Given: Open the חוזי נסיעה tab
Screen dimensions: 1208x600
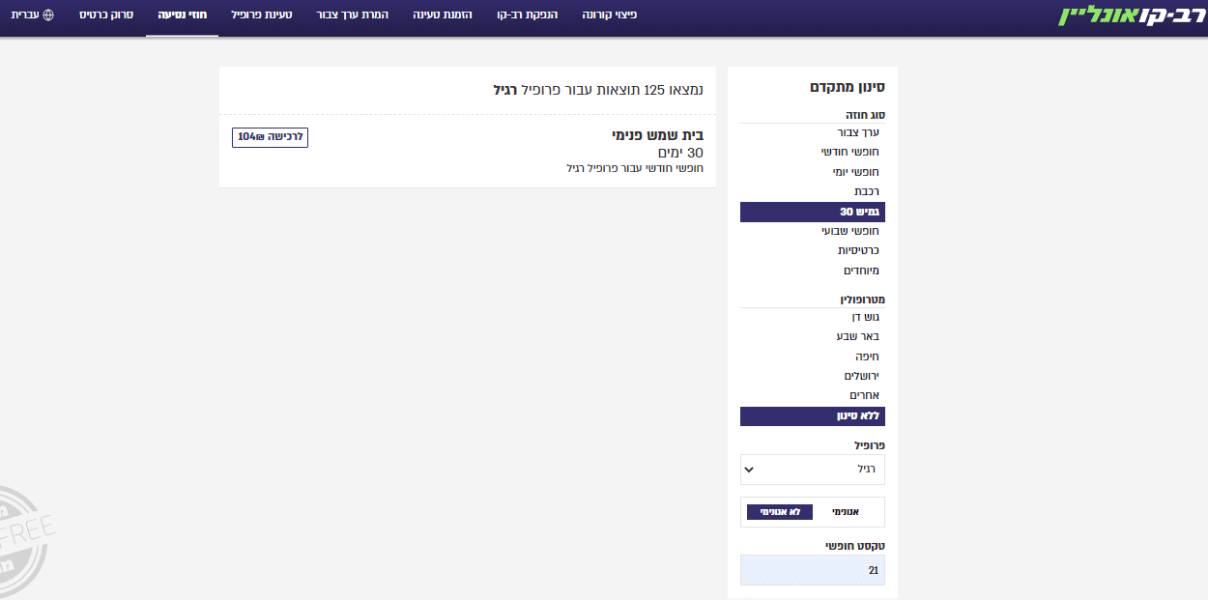Looking at the screenshot, I should (x=181, y=16).
